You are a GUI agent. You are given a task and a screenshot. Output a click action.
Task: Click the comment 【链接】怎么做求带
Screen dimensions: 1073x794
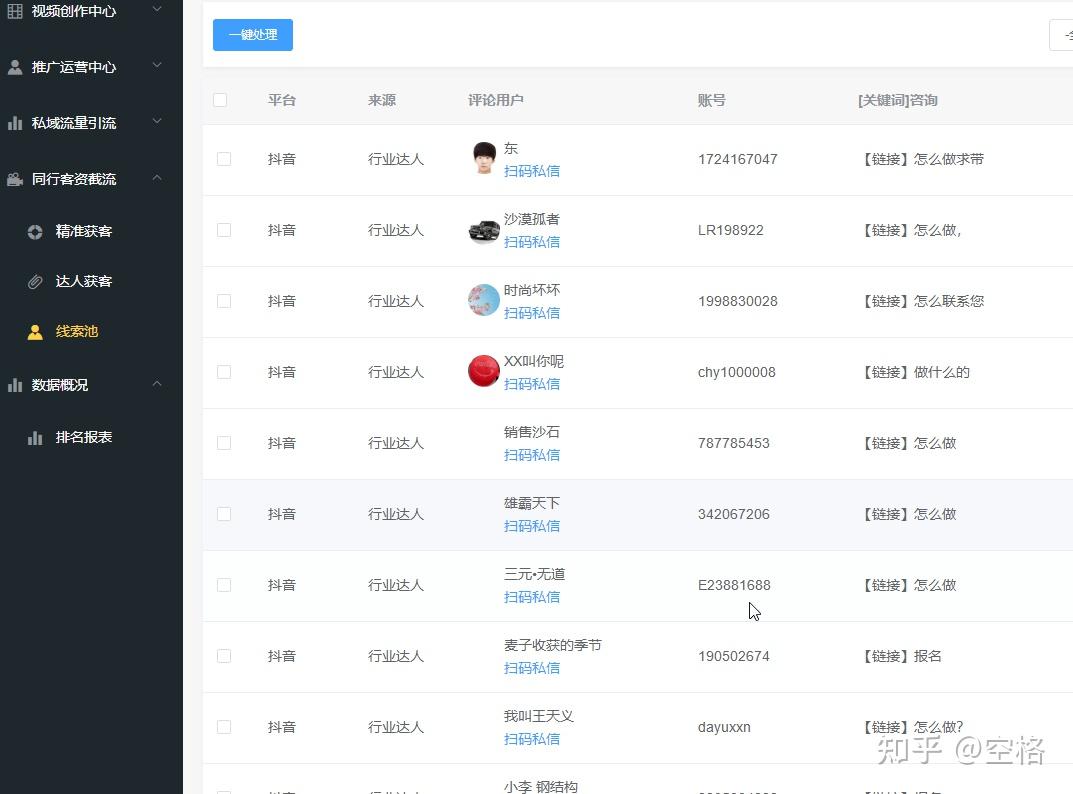tap(922, 159)
